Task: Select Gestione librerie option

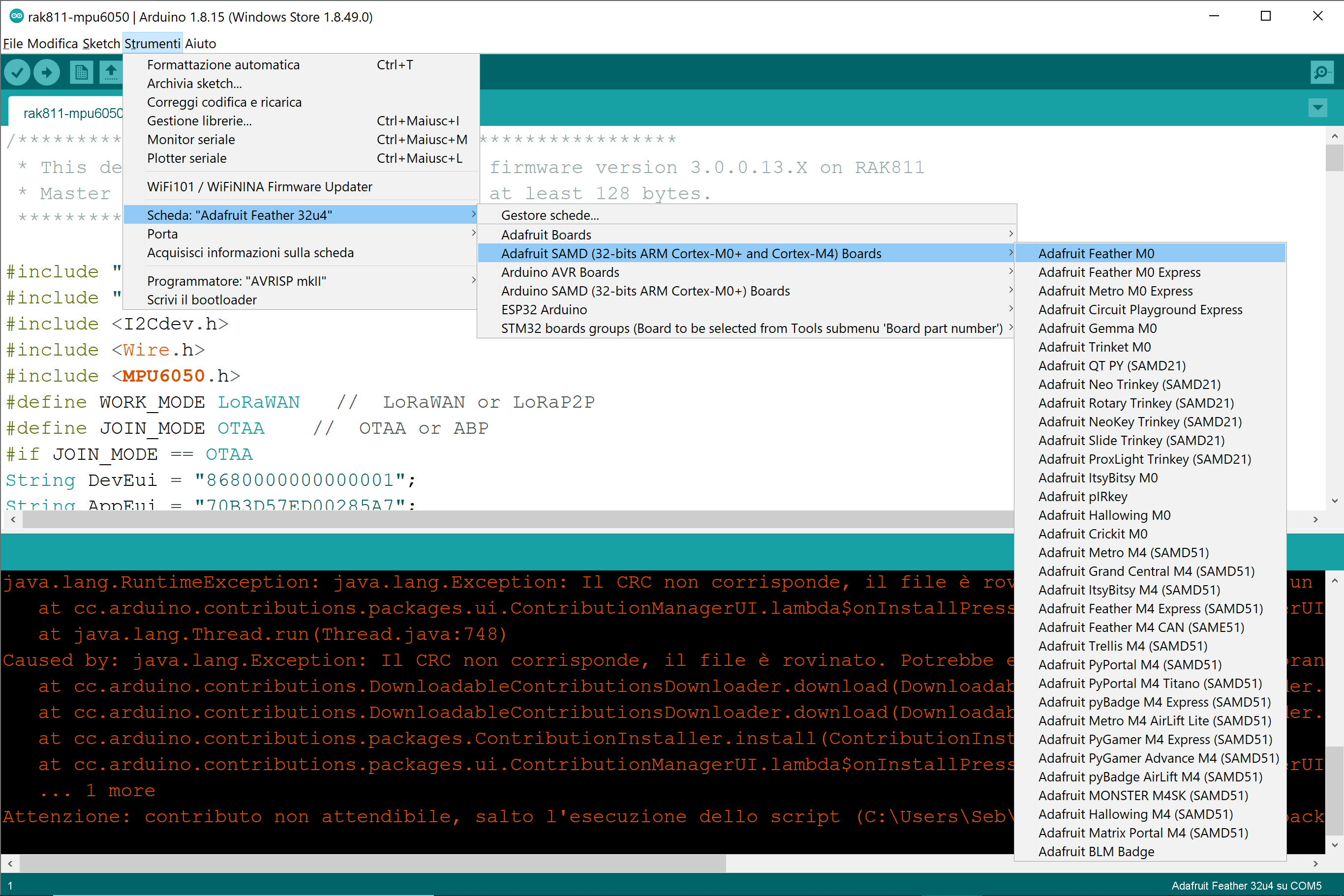Action: (x=200, y=121)
